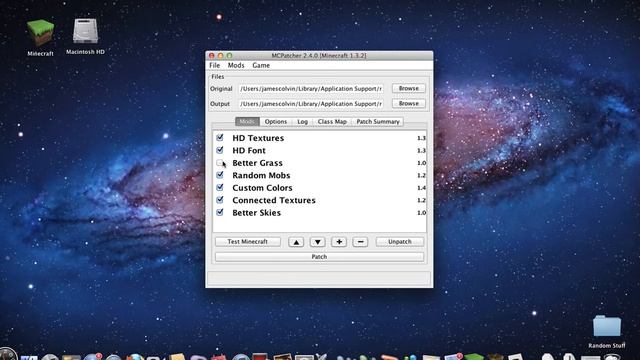Screen dimensions: 640x360
Task: Click the Output file path field
Action: point(311,104)
